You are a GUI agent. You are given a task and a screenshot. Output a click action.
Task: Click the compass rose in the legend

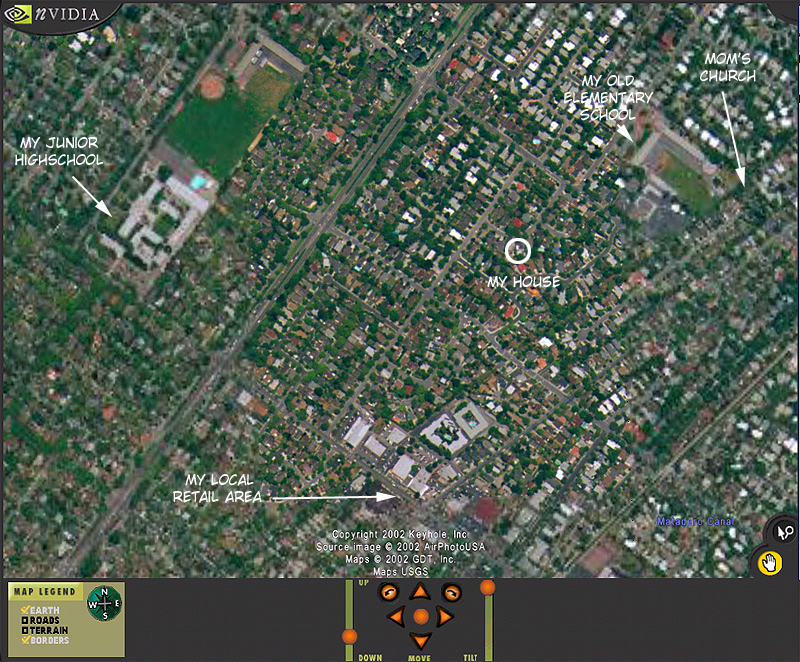[104, 603]
